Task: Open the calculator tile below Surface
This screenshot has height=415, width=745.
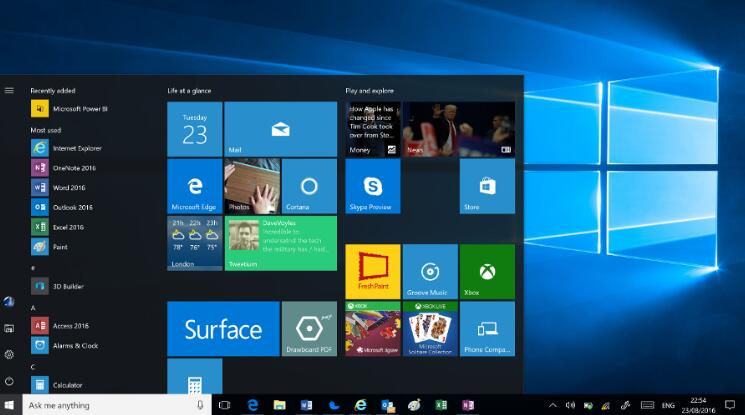Action: point(195,376)
